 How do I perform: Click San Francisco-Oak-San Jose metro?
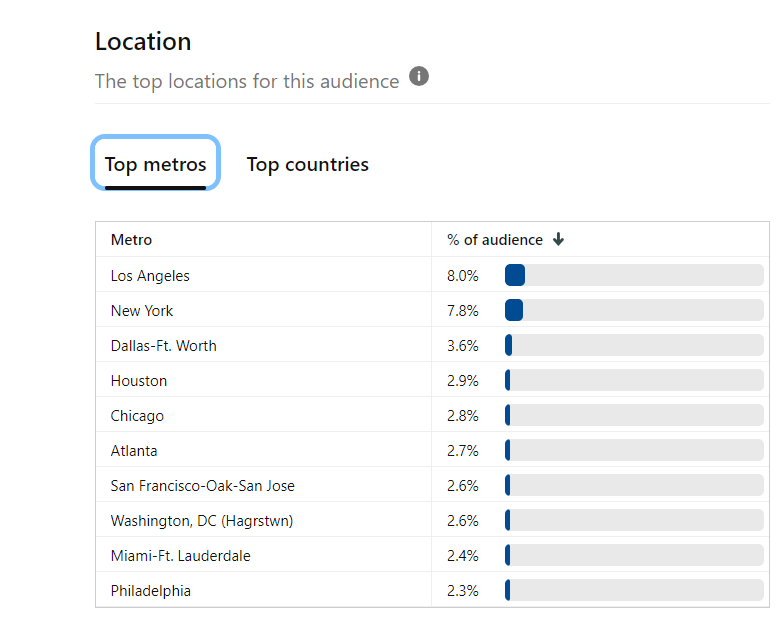202,486
